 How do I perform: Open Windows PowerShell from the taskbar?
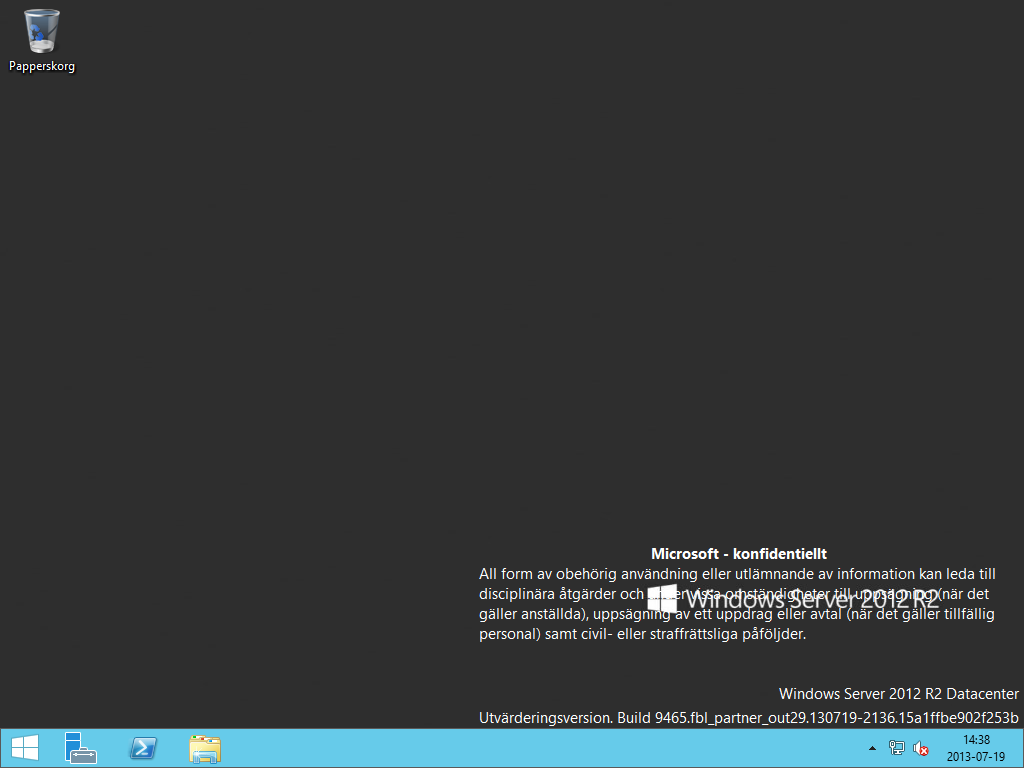tap(143, 748)
